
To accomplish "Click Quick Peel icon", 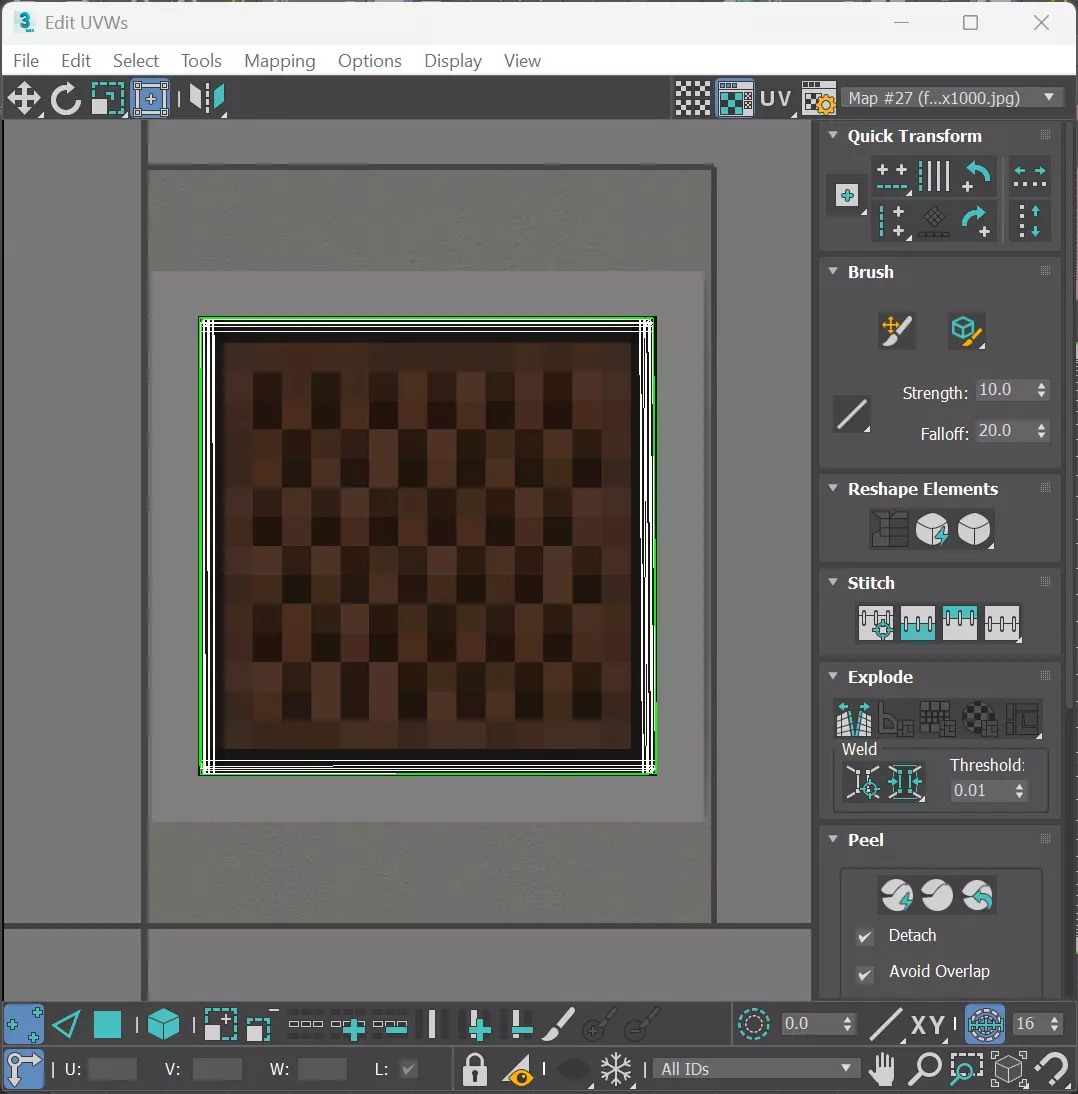I will coord(896,895).
